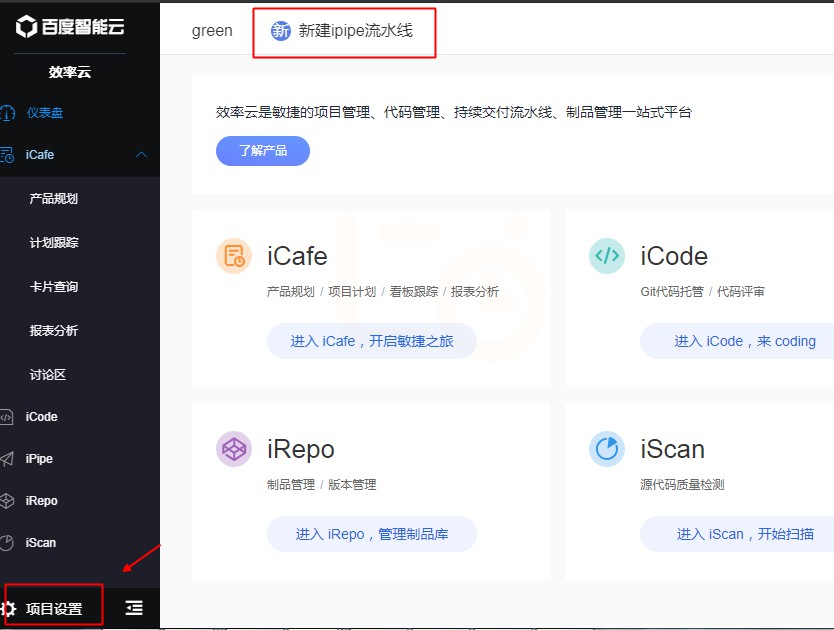
Task: Open 项目设置 project settings
Action: [54, 608]
